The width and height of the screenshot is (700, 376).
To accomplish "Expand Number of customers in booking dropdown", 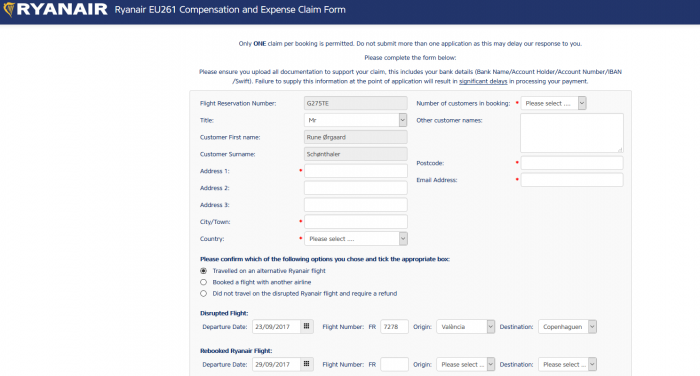I will tap(553, 103).
